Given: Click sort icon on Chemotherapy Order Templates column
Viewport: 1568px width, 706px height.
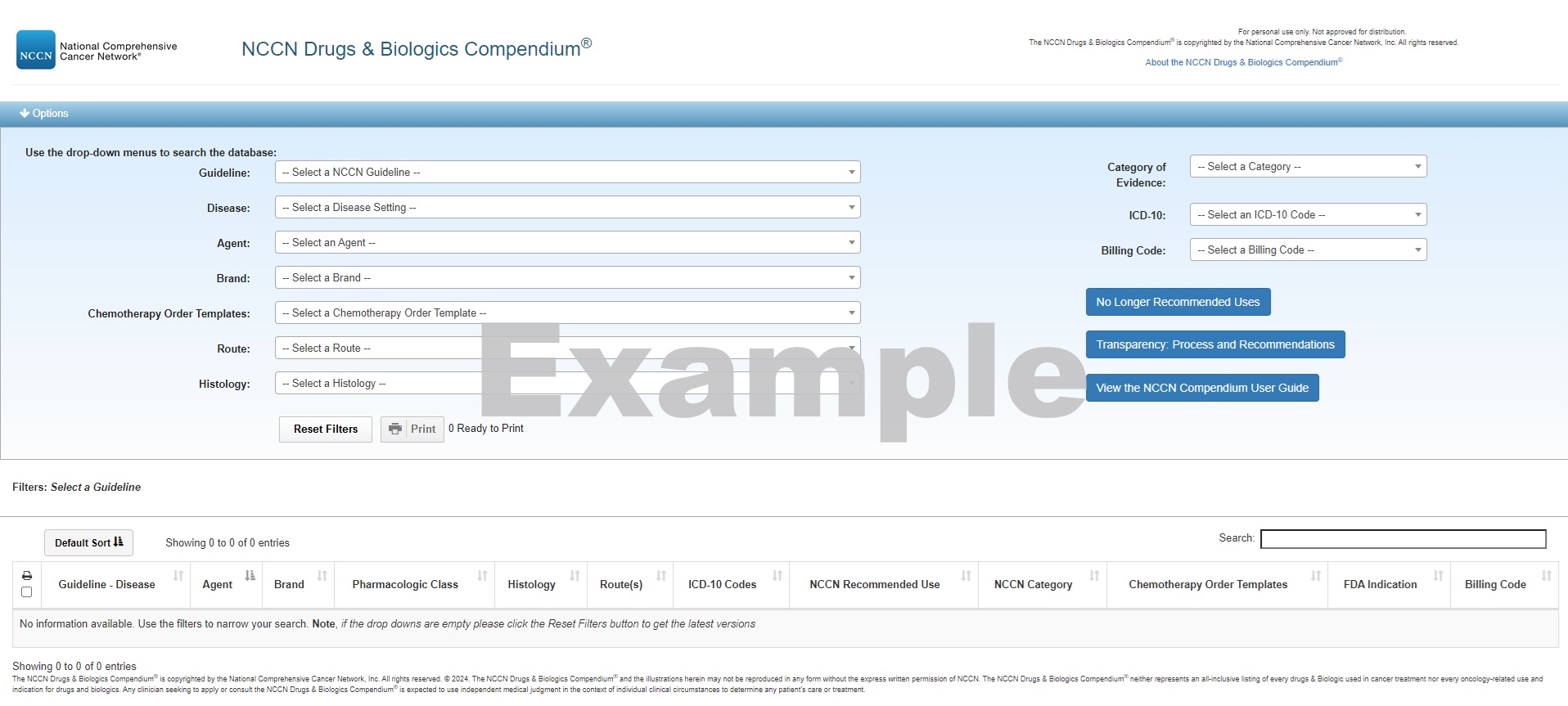Looking at the screenshot, I should point(1316,576).
